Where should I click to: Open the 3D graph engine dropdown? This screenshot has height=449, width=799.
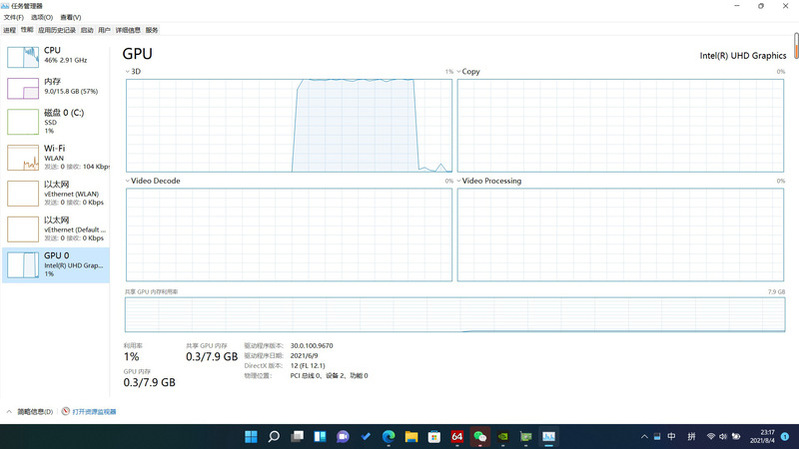[134, 71]
